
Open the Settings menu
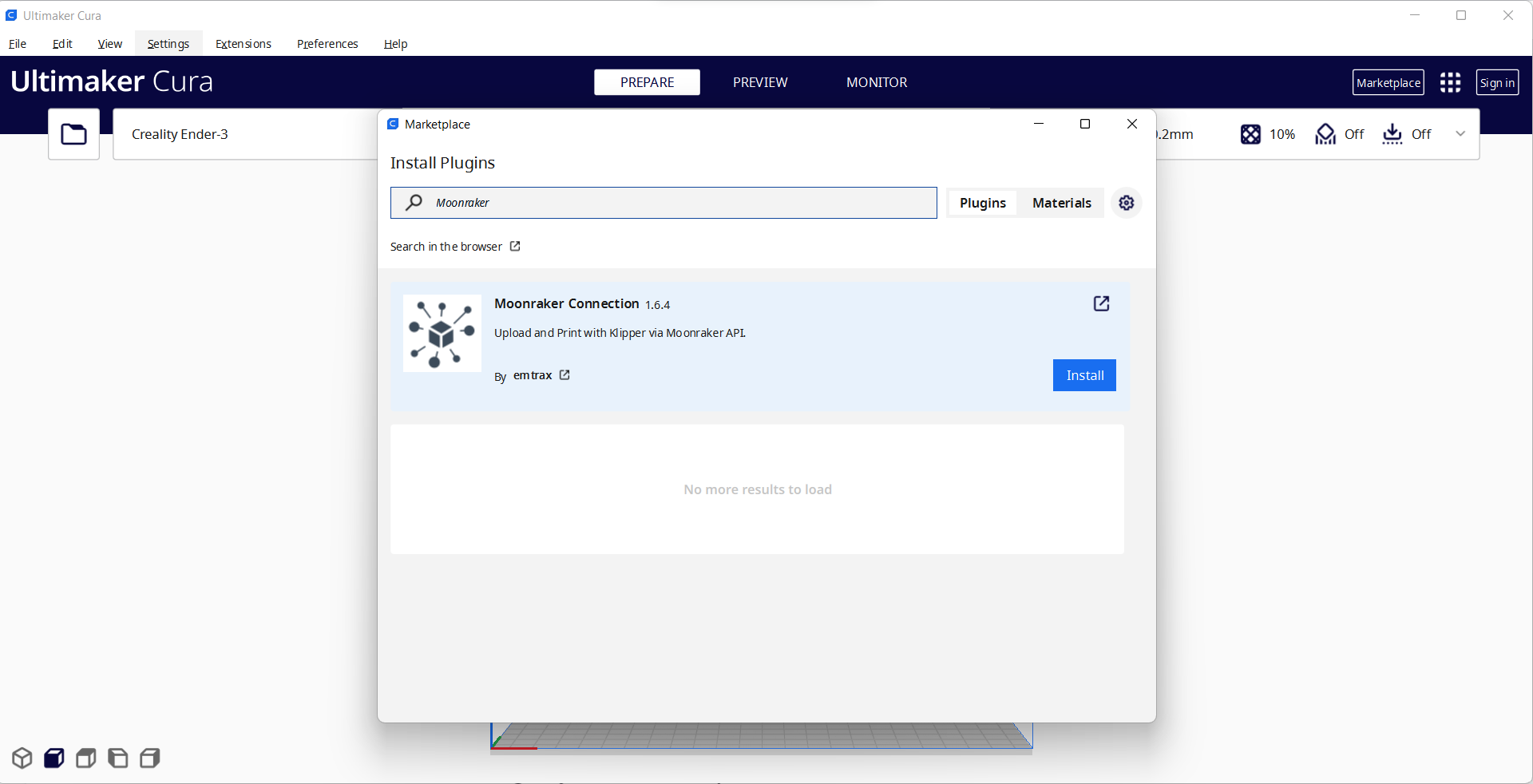tap(168, 44)
